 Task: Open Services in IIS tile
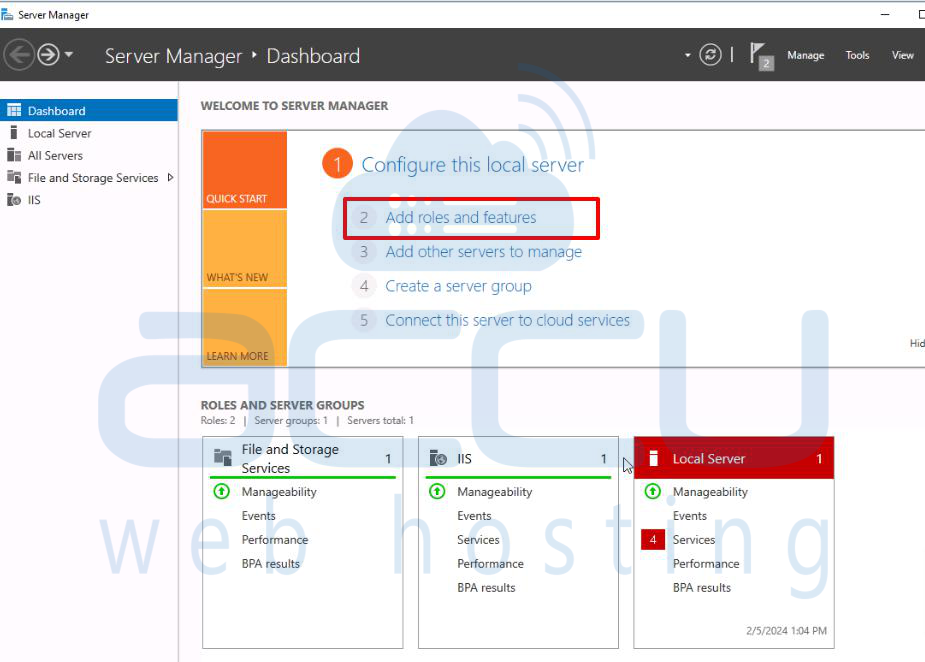pos(478,540)
